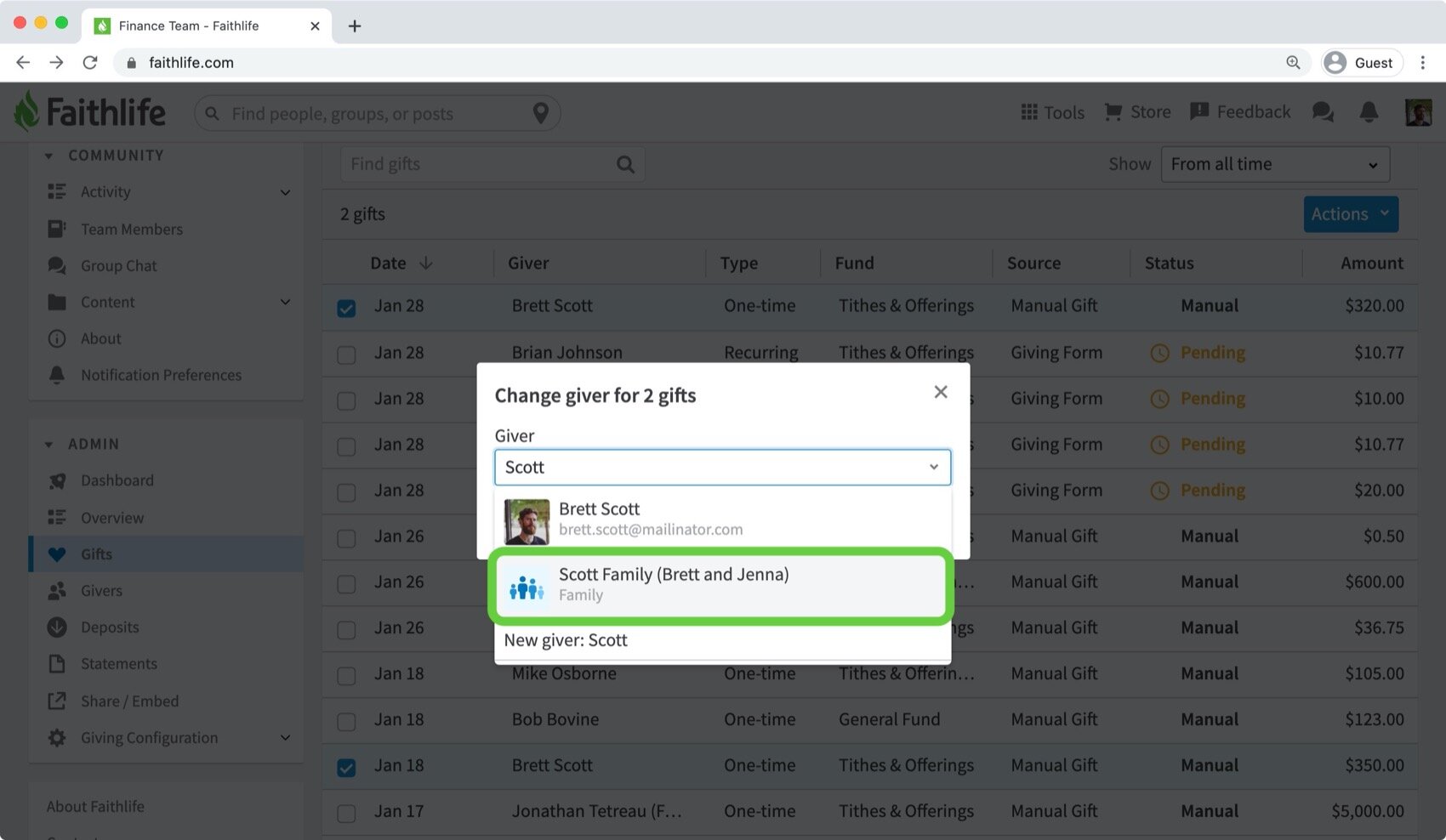Image resolution: width=1446 pixels, height=840 pixels.
Task: Click the Faithlife logo
Action: point(90,111)
